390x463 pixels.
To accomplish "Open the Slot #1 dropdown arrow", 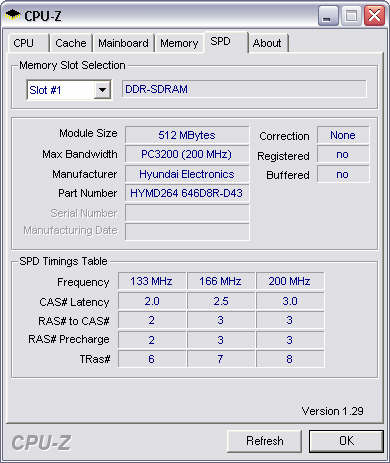I will (102, 90).
